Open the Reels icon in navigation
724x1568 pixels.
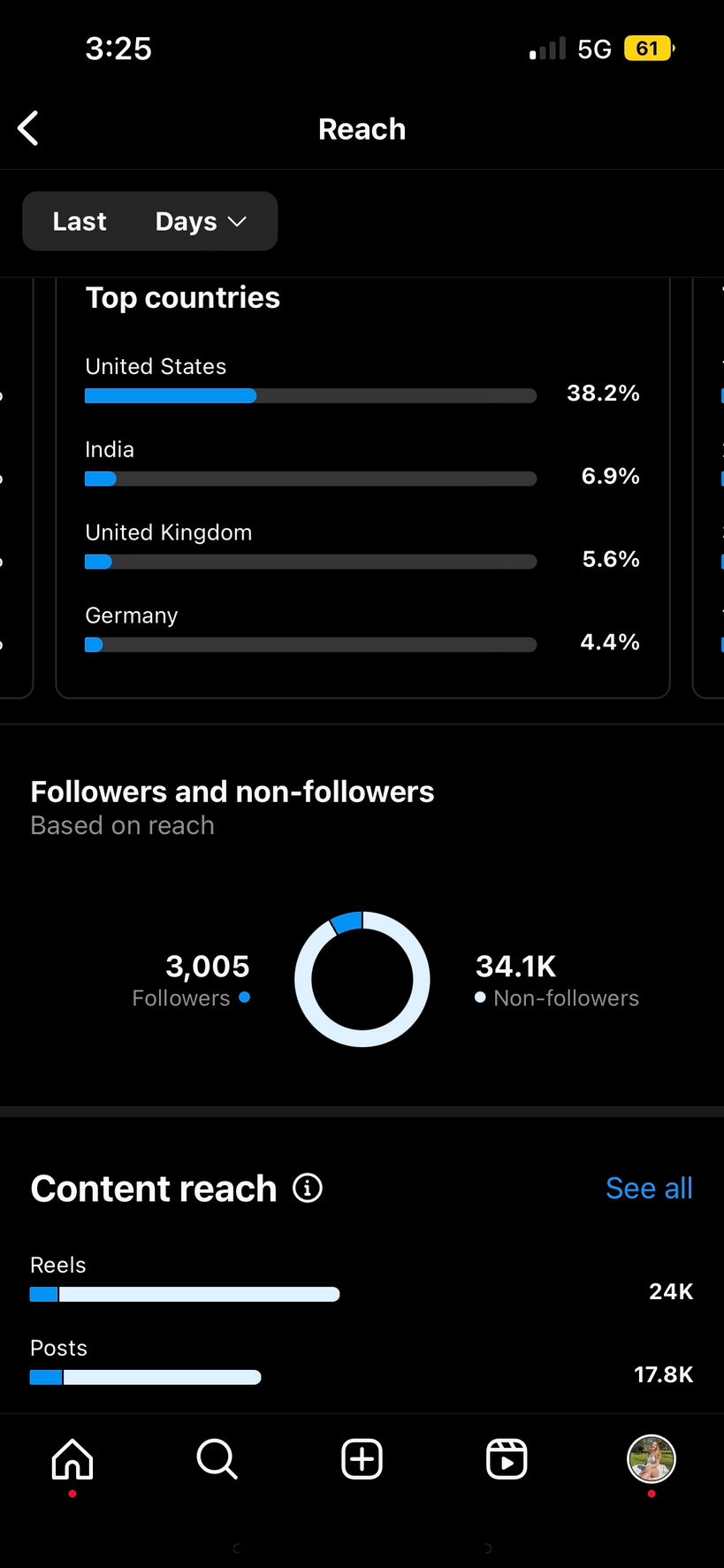(507, 1459)
